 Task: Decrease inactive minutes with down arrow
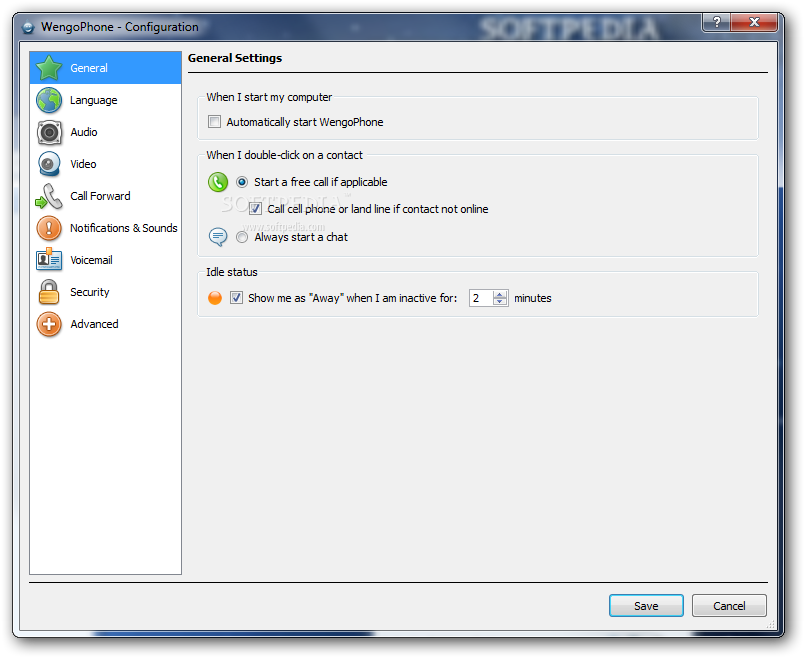(500, 302)
